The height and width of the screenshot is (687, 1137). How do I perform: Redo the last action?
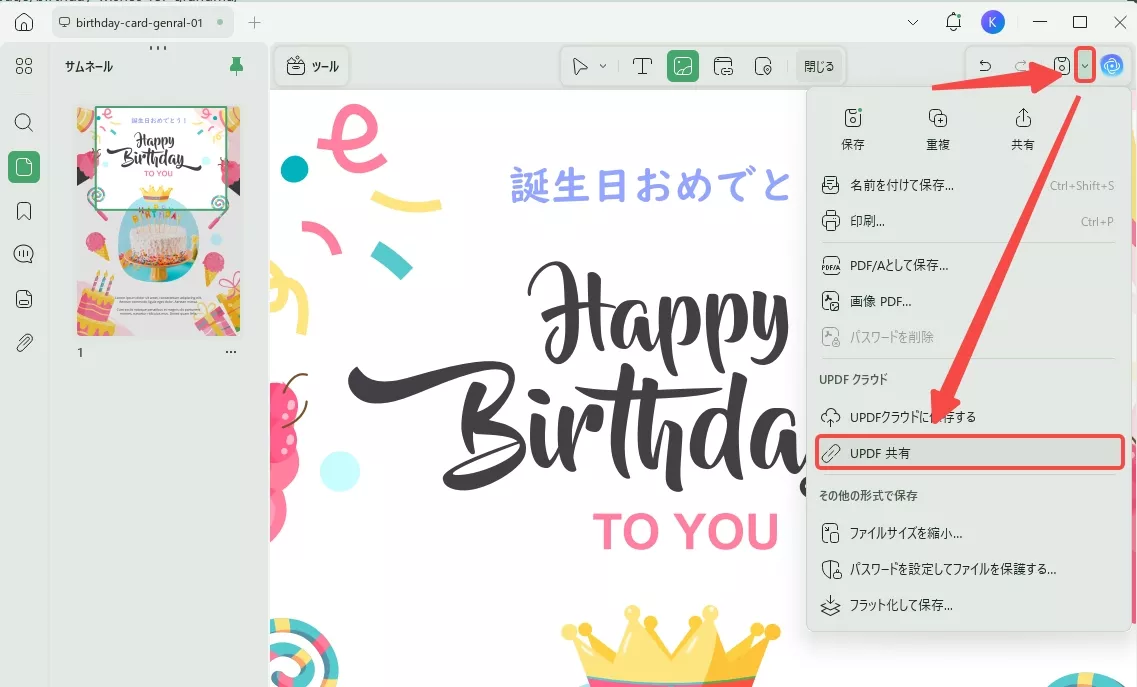[x=1021, y=66]
